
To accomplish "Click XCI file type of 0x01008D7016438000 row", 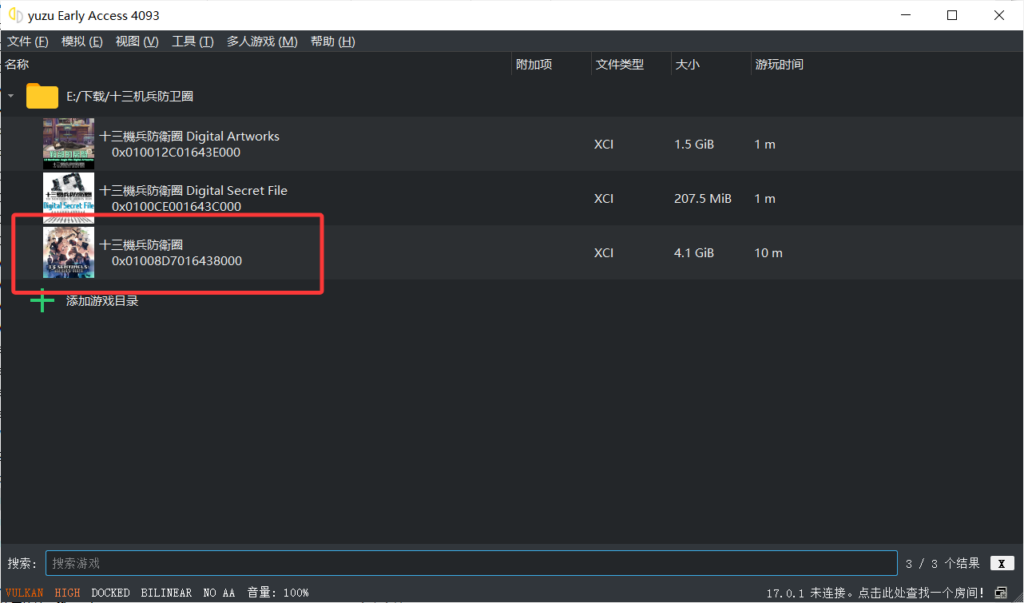I will 603,253.
